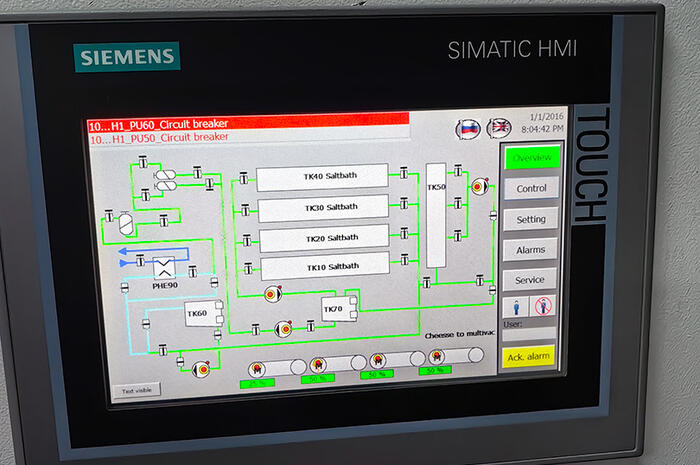700x465 pixels.
Task: Tap the TK60 tank block
Action: (x=204, y=313)
